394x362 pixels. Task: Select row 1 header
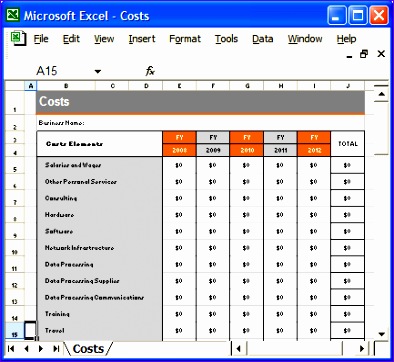coord(15,103)
